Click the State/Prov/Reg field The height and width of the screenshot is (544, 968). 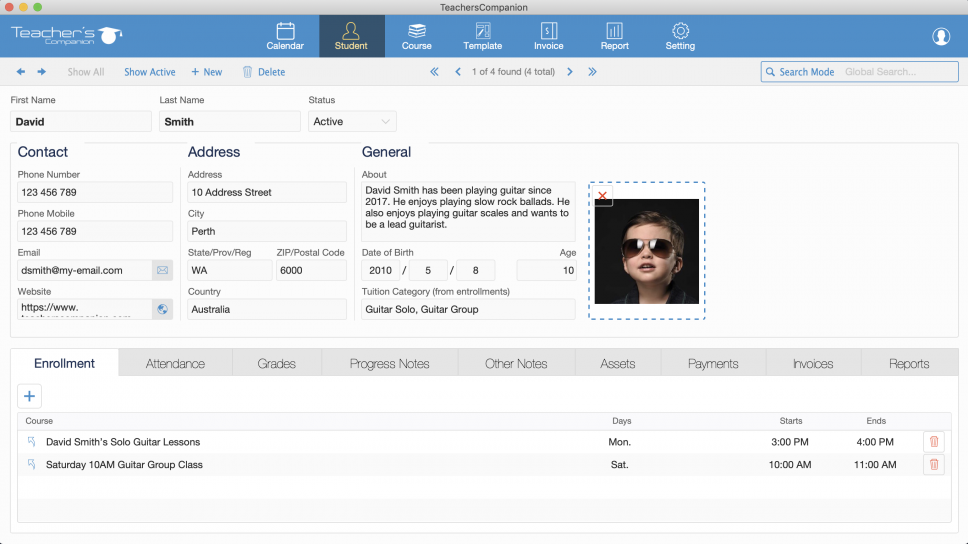click(230, 270)
